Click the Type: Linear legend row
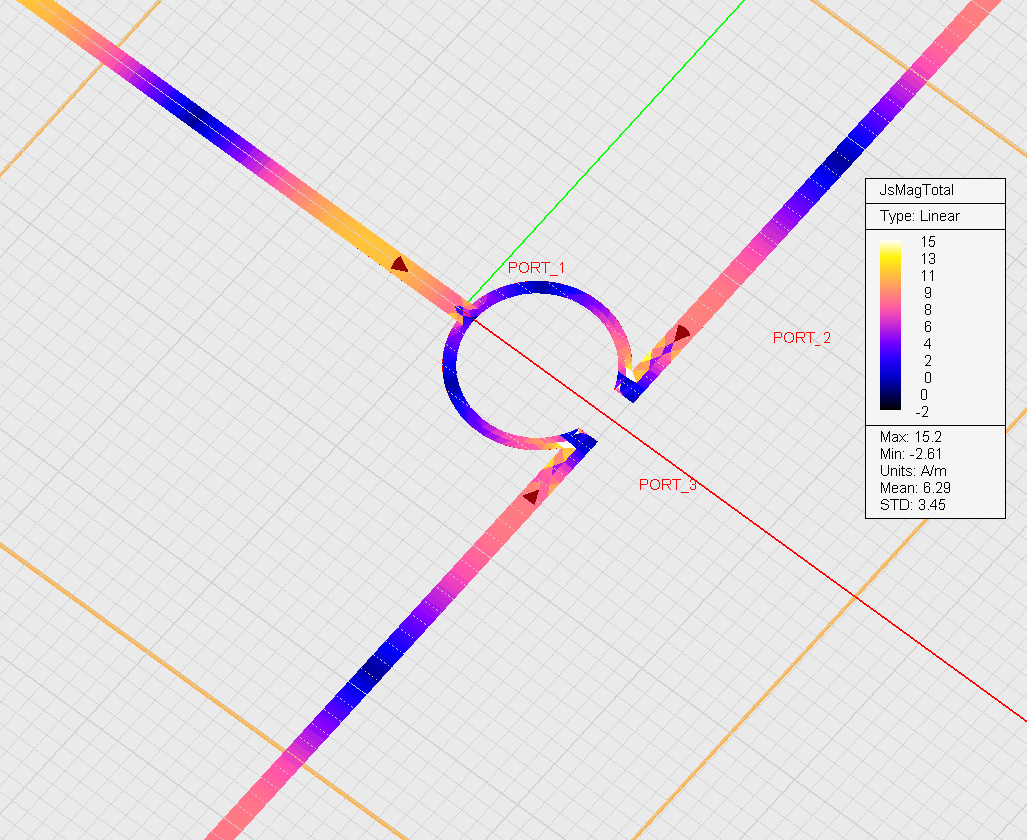Image resolution: width=1027 pixels, height=840 pixels. (x=919, y=216)
